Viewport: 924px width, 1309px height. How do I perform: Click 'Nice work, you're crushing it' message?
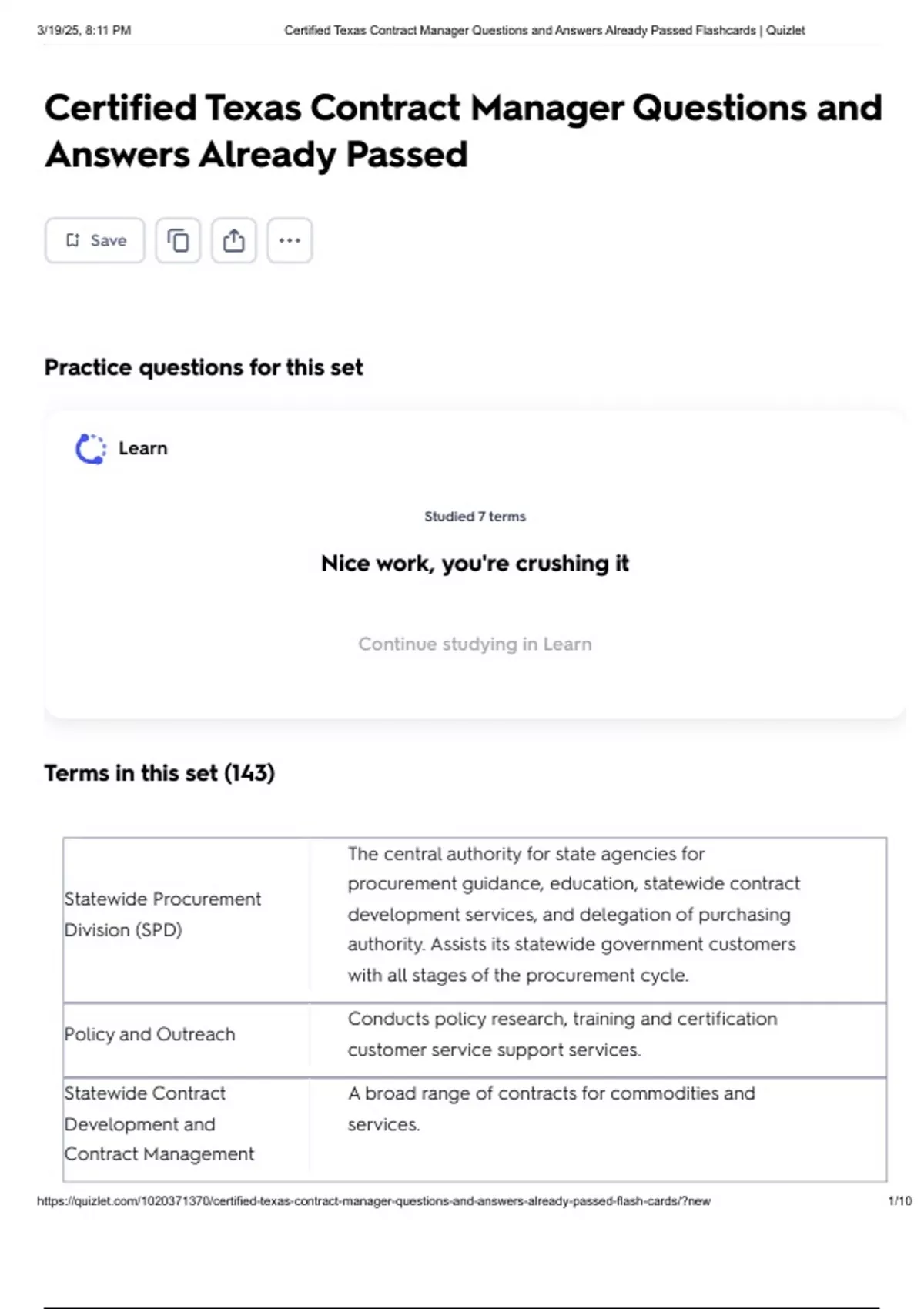(474, 563)
